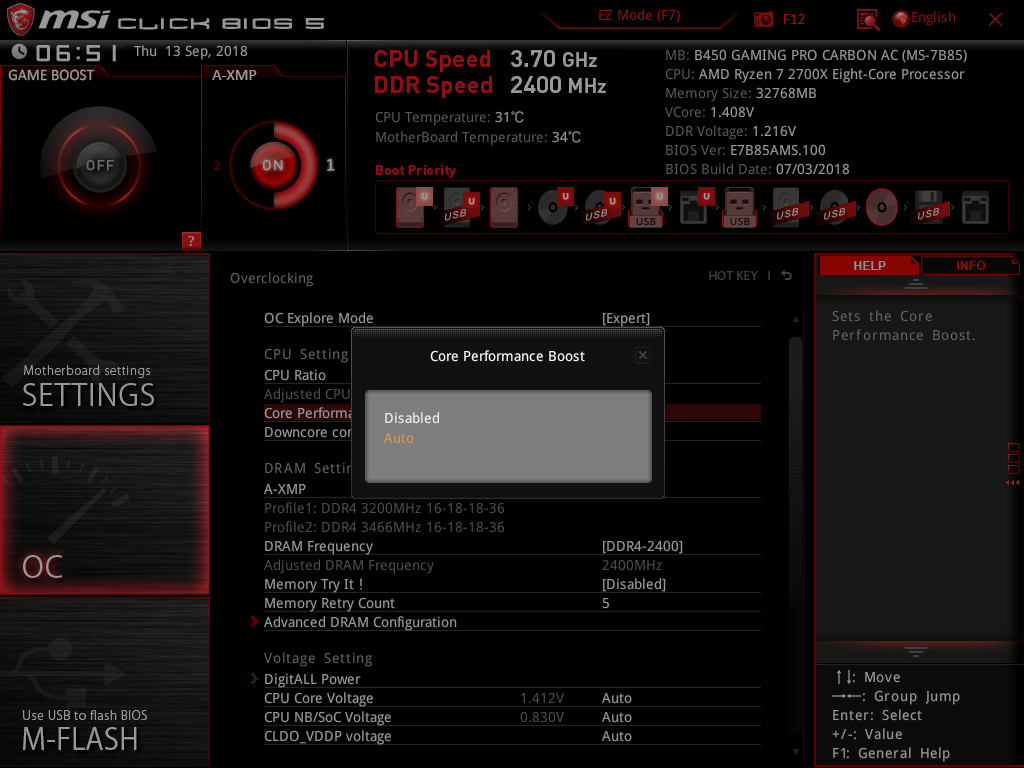Choose the Disabled option in the dialog
The image size is (1024, 768).
(x=411, y=418)
